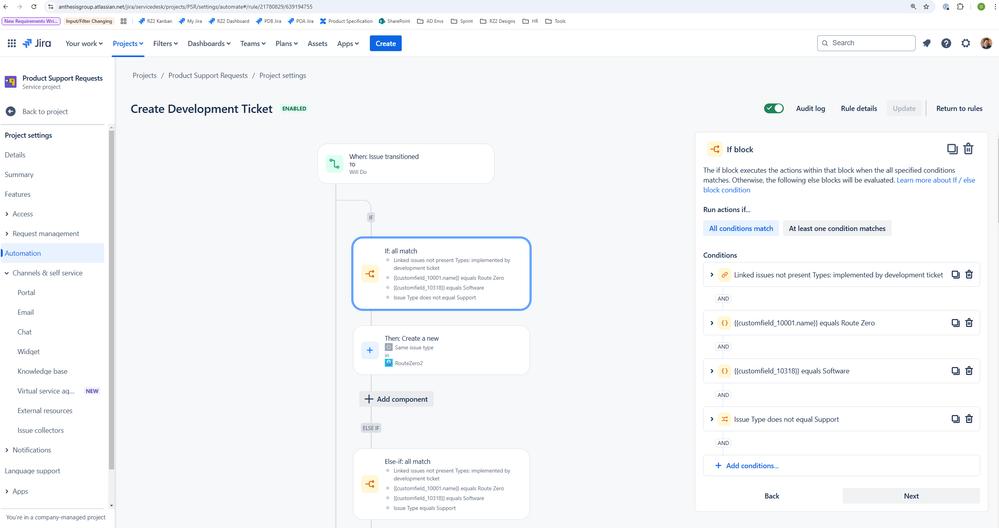Toggle the rule enabled switch off
999x528 pixels.
(774, 108)
